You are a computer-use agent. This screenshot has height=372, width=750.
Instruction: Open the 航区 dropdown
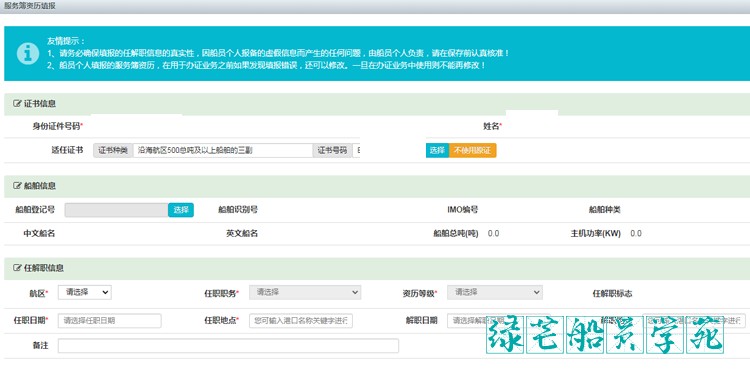tap(85, 292)
